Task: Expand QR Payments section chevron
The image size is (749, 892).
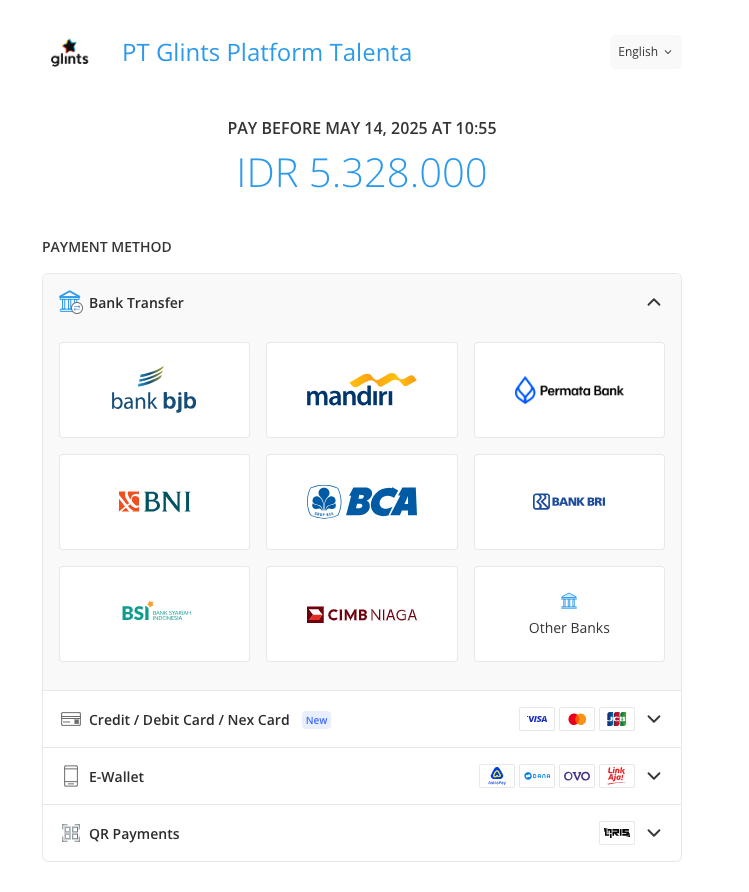Action: tap(654, 833)
